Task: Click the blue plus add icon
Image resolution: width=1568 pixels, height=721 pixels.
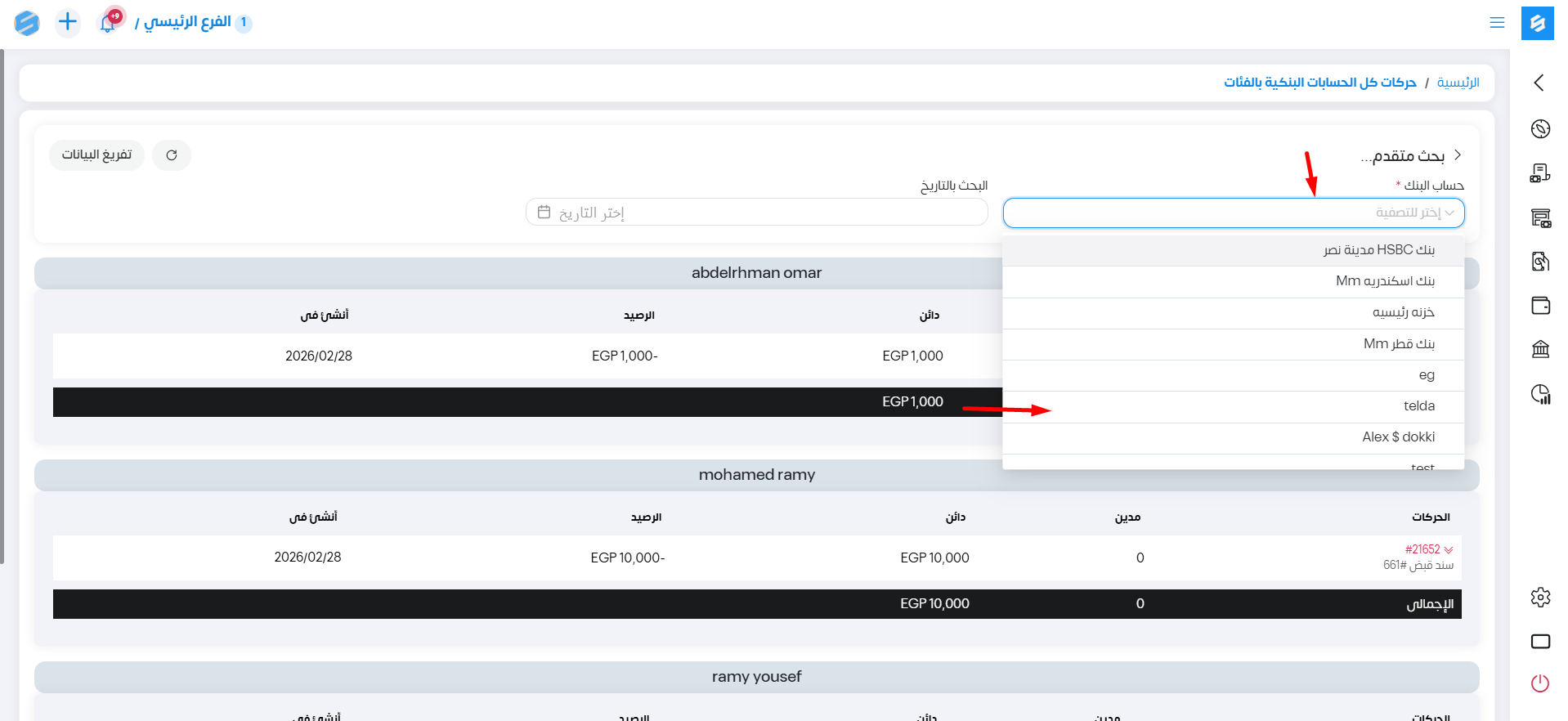Action: point(68,22)
